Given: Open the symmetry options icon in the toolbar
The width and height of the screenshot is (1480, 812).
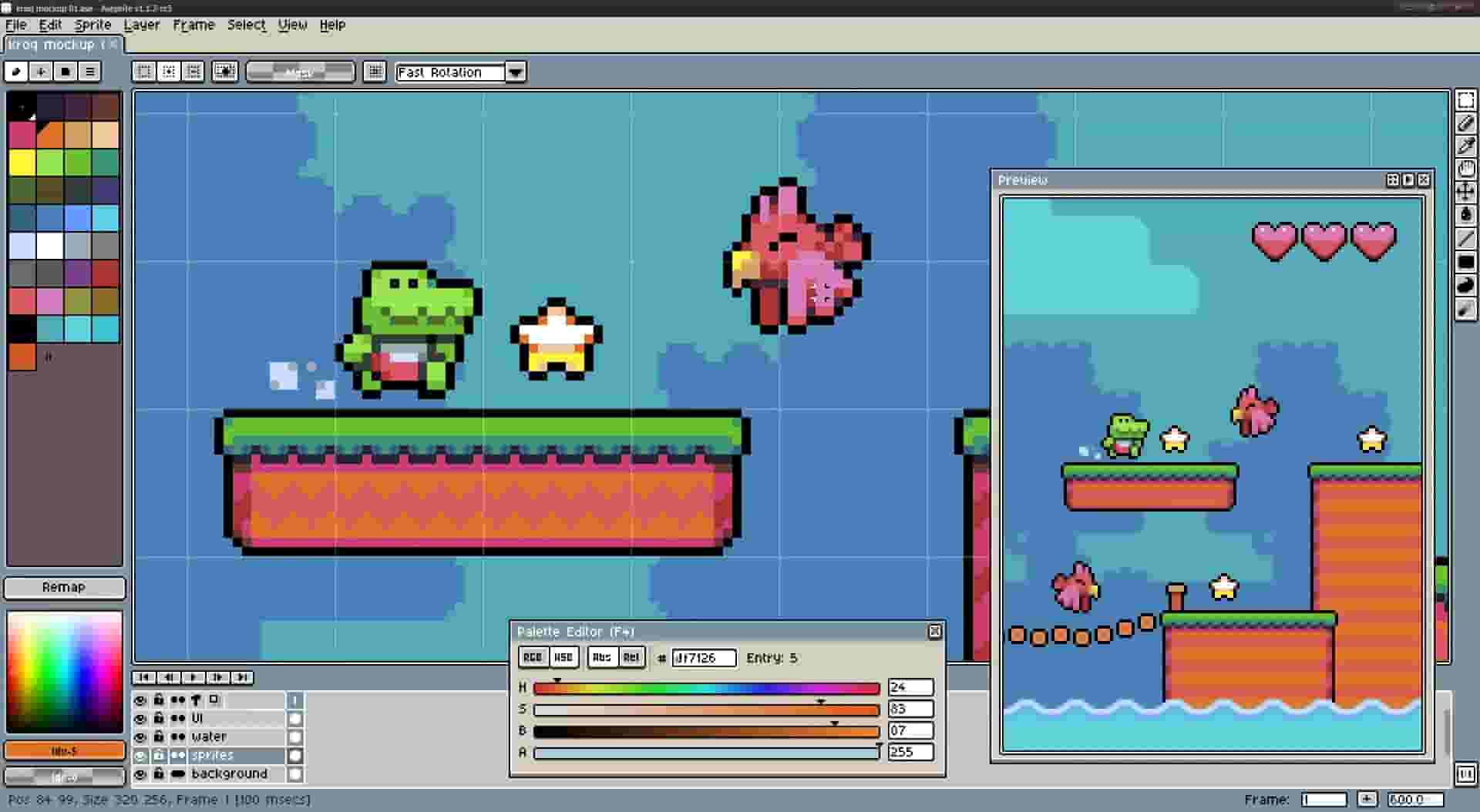Looking at the screenshot, I should coord(375,72).
